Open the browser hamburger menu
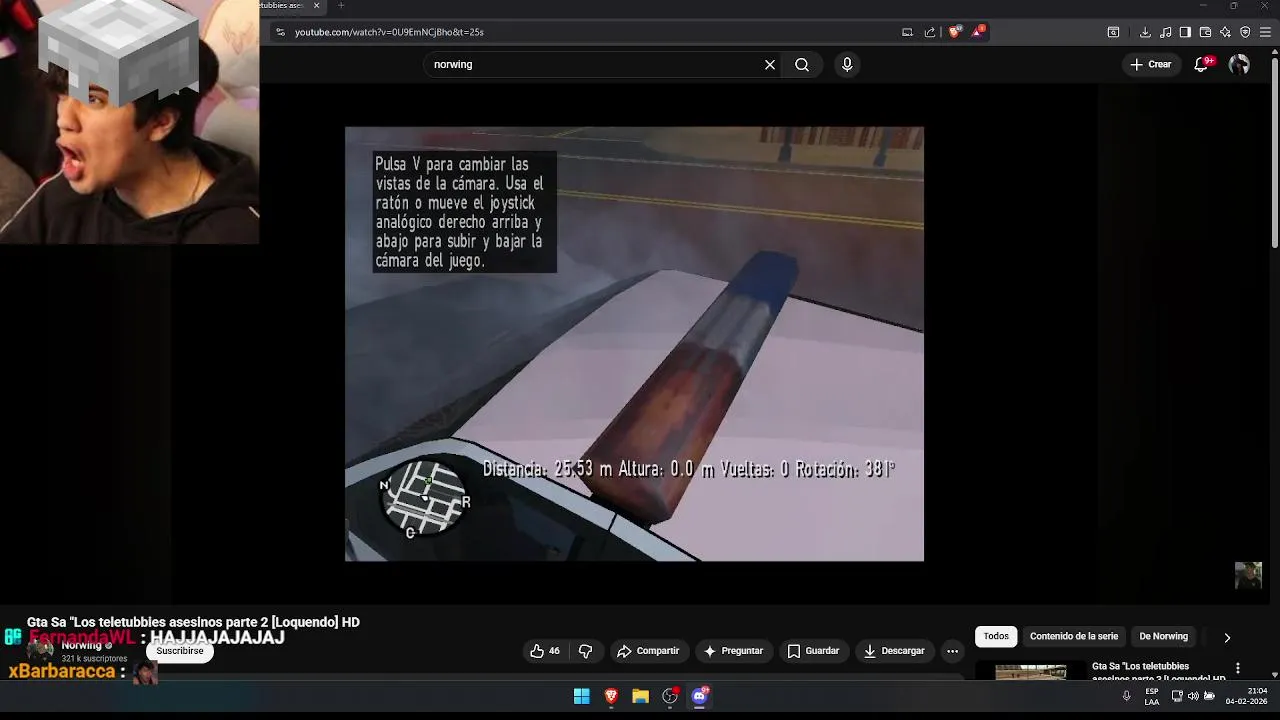Viewport: 1280px width, 720px height. pos(1265,32)
